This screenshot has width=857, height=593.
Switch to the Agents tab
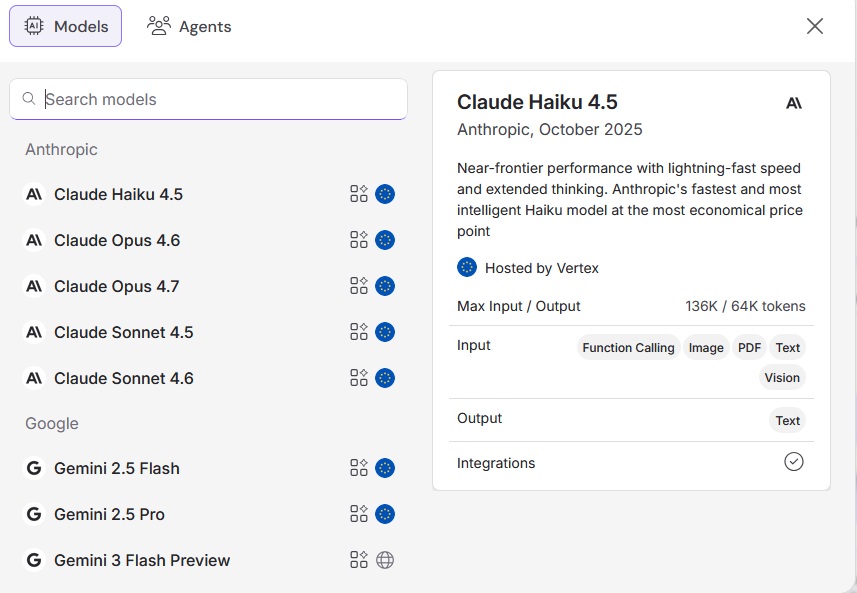coord(189,26)
